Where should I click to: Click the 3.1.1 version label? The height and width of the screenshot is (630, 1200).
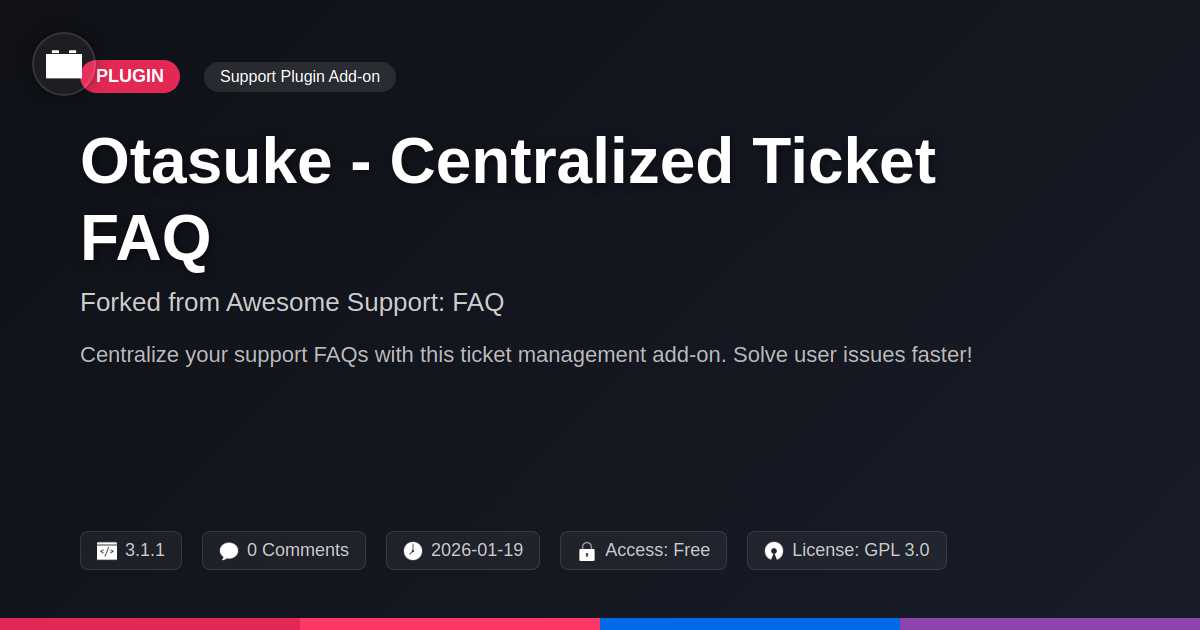tap(145, 550)
